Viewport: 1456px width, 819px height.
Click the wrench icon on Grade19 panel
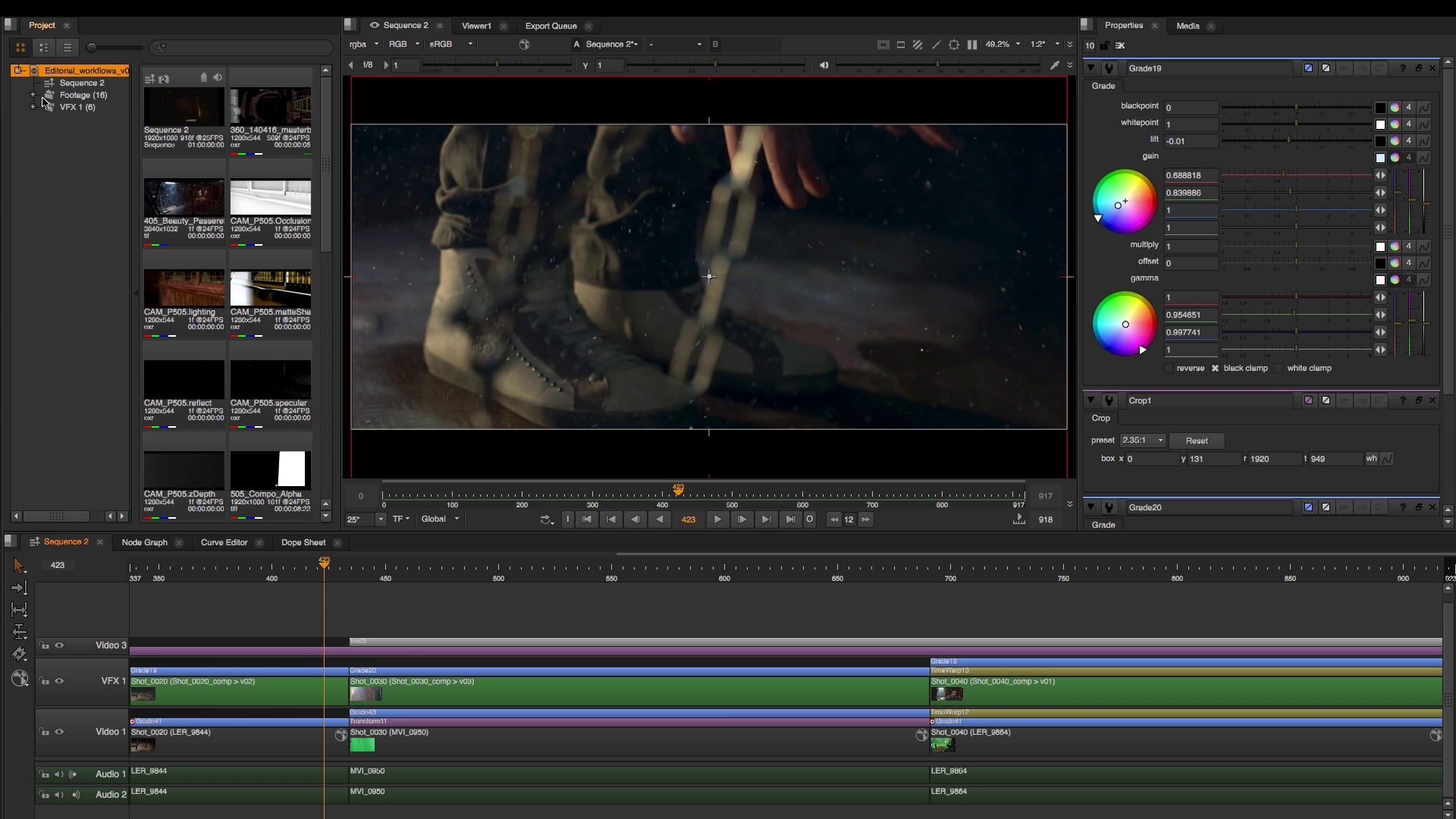[1109, 67]
